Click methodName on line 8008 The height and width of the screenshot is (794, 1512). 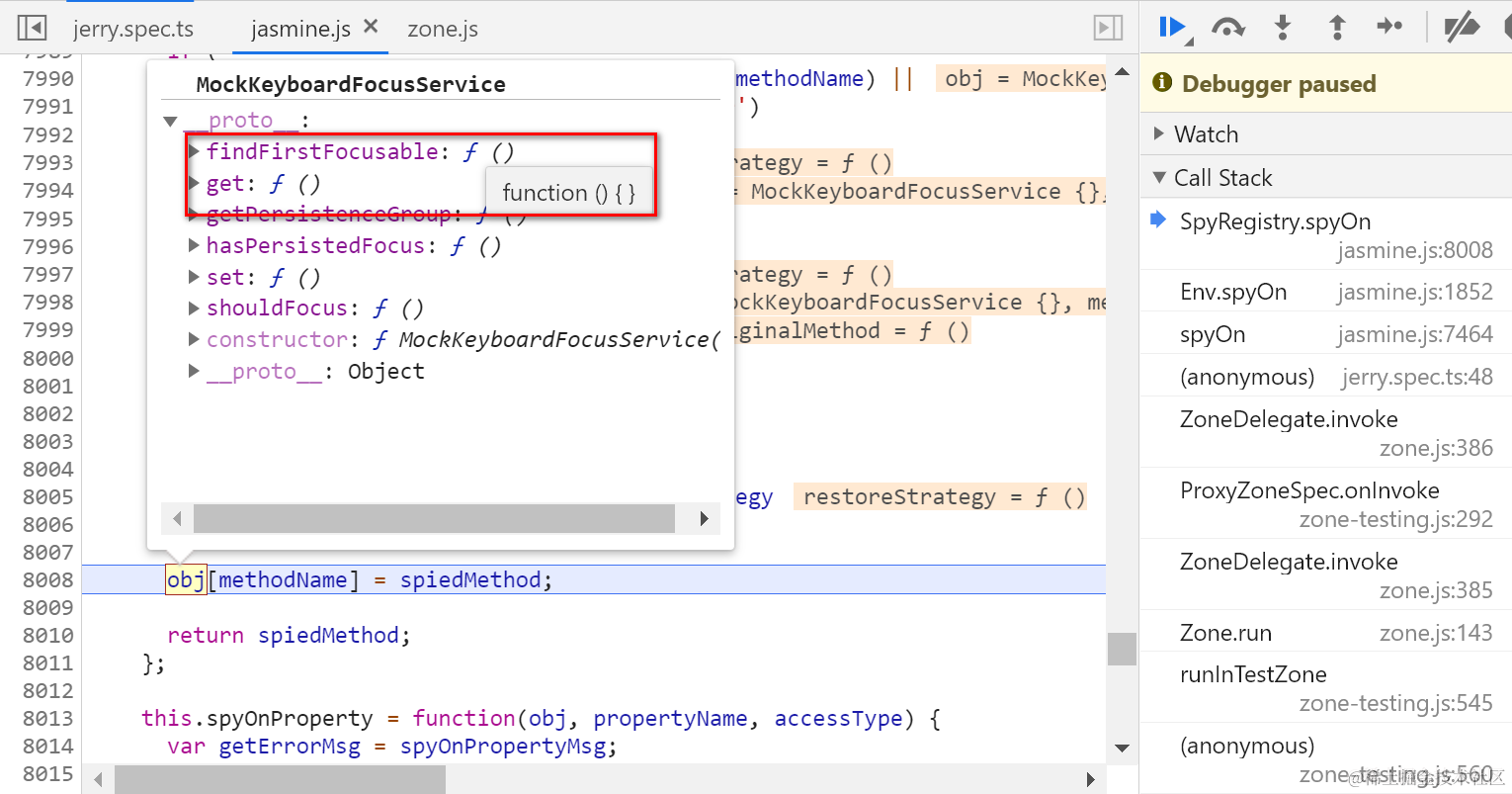(283, 579)
